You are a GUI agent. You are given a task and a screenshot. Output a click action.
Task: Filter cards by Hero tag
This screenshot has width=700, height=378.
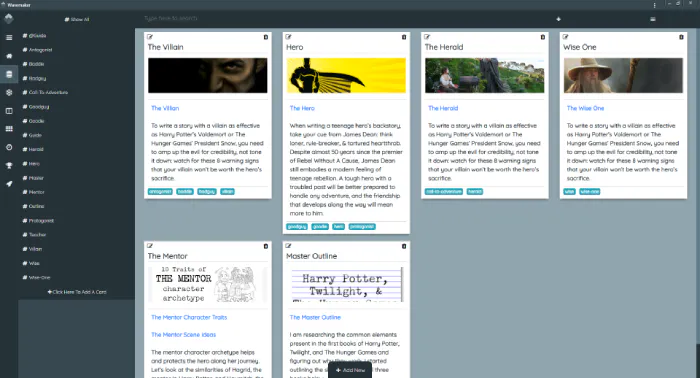[31, 164]
